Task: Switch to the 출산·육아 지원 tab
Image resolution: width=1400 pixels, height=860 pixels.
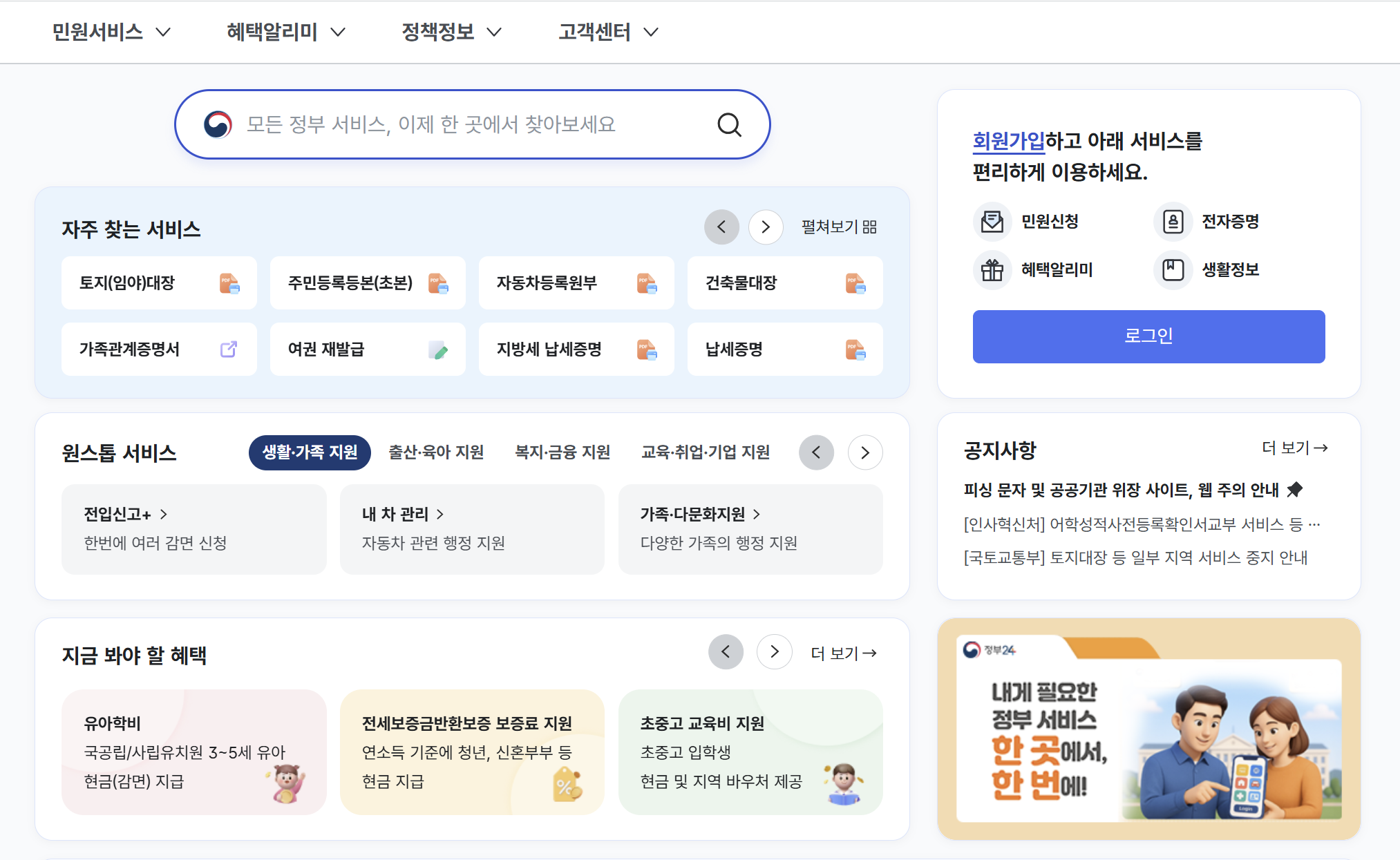Action: [x=435, y=452]
